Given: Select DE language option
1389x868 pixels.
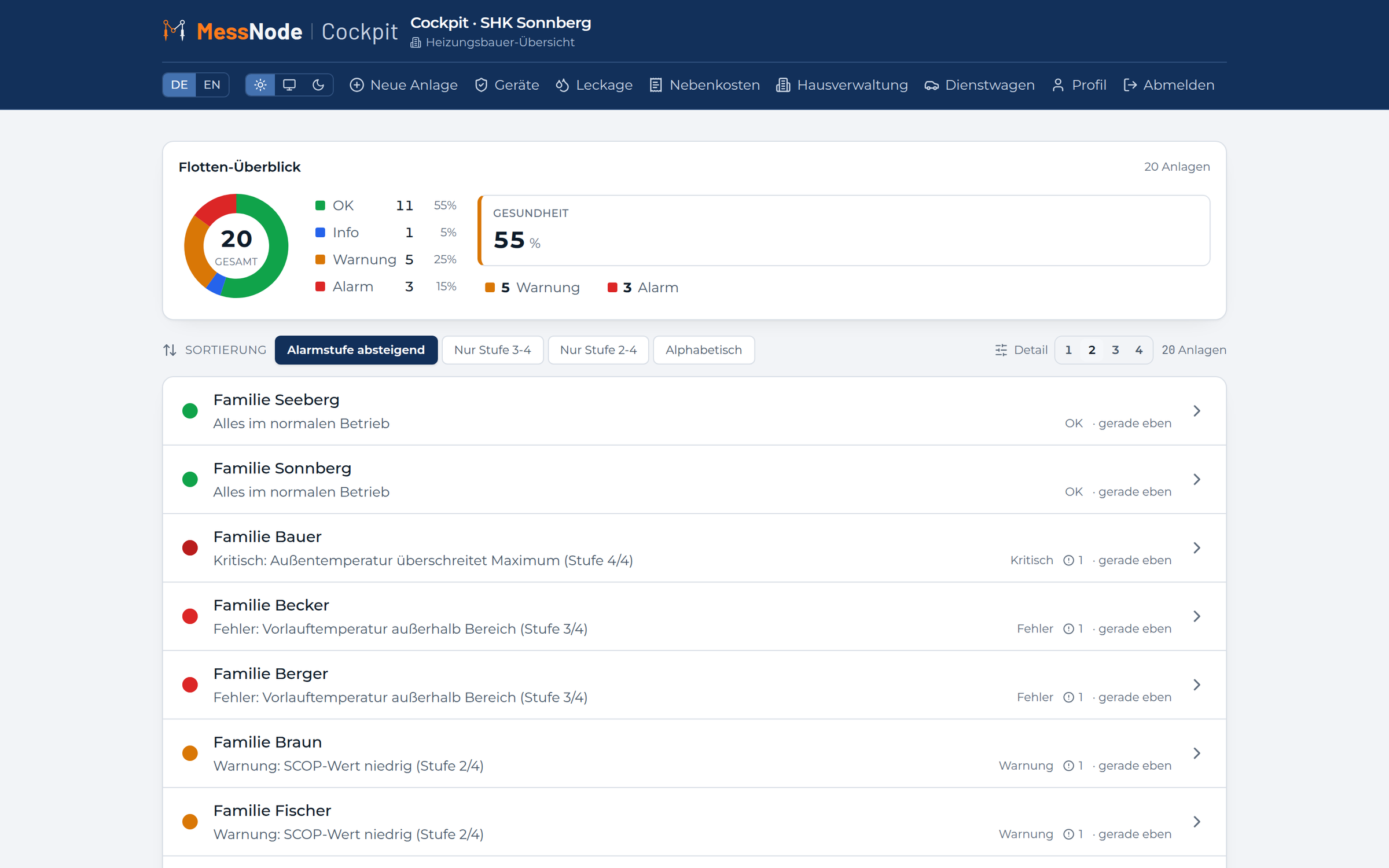Looking at the screenshot, I should click(179, 85).
